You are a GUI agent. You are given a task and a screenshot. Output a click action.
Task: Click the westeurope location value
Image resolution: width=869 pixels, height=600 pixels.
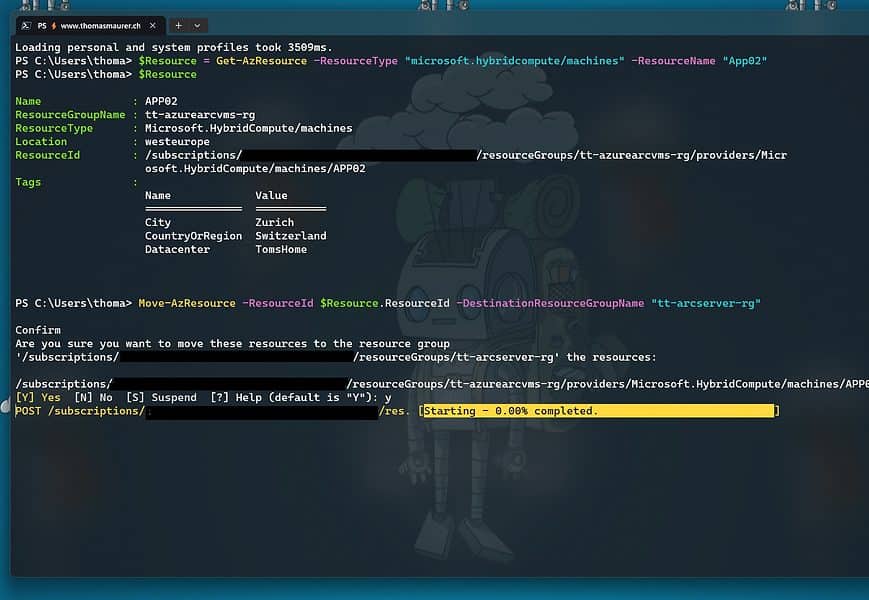click(x=177, y=142)
